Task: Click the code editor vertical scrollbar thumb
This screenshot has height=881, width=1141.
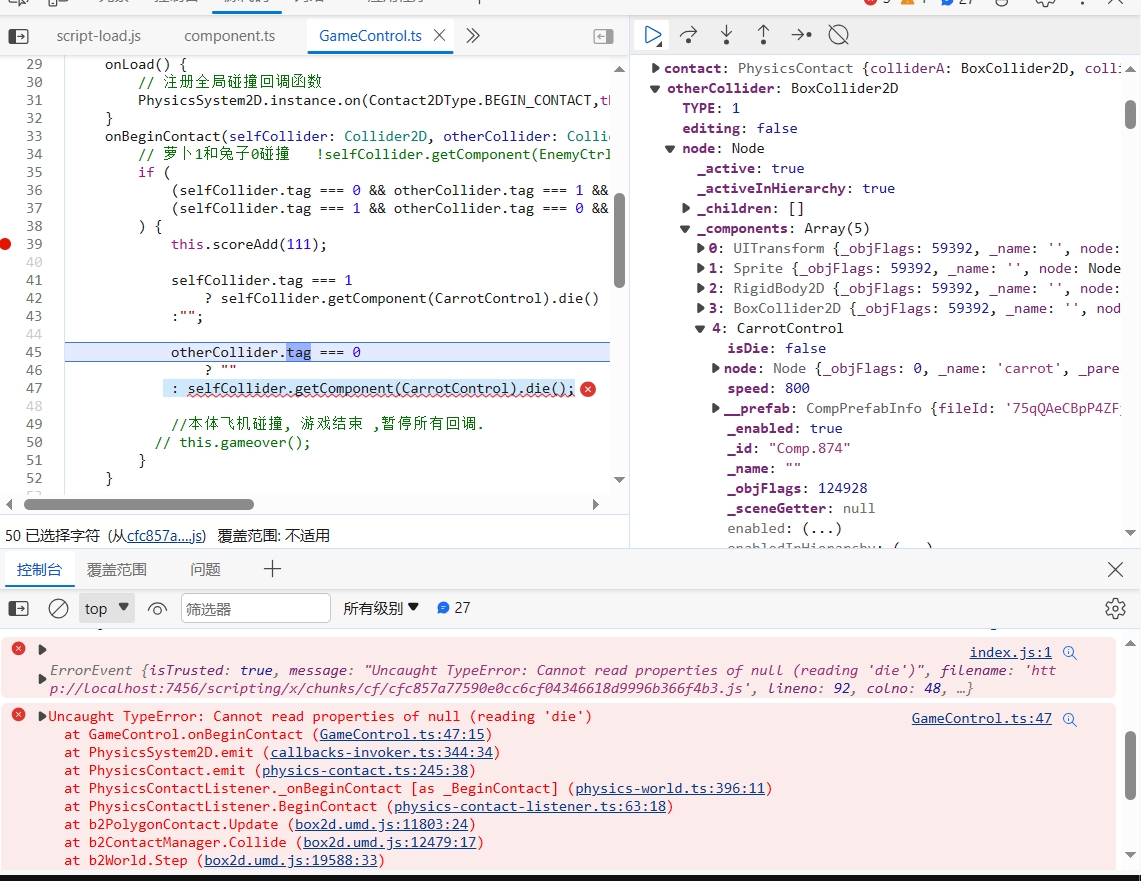Action: (x=619, y=240)
